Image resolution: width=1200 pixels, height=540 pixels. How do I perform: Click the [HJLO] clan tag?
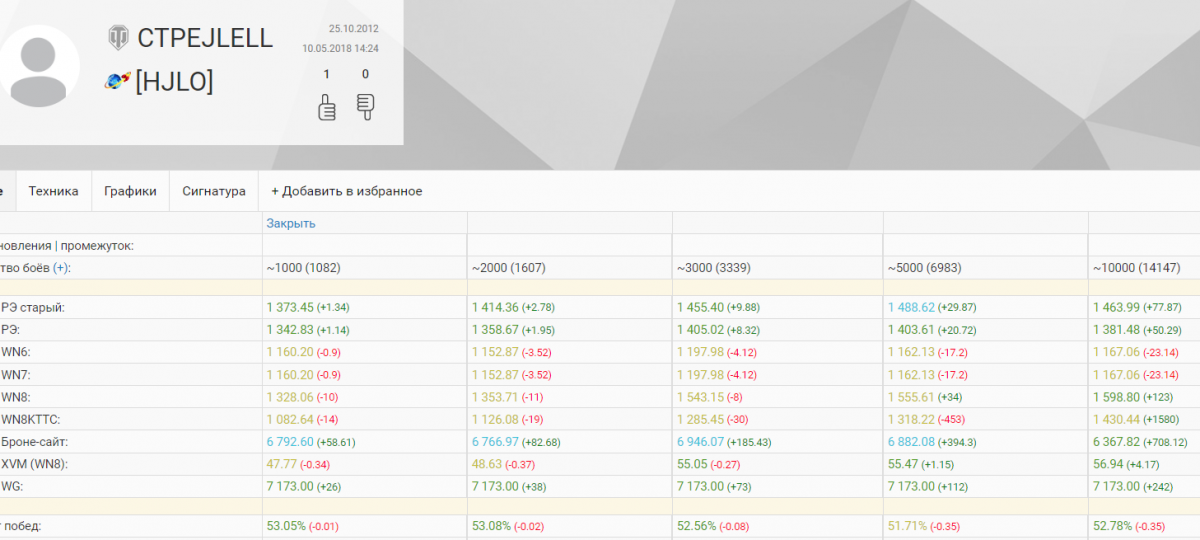click(x=174, y=82)
